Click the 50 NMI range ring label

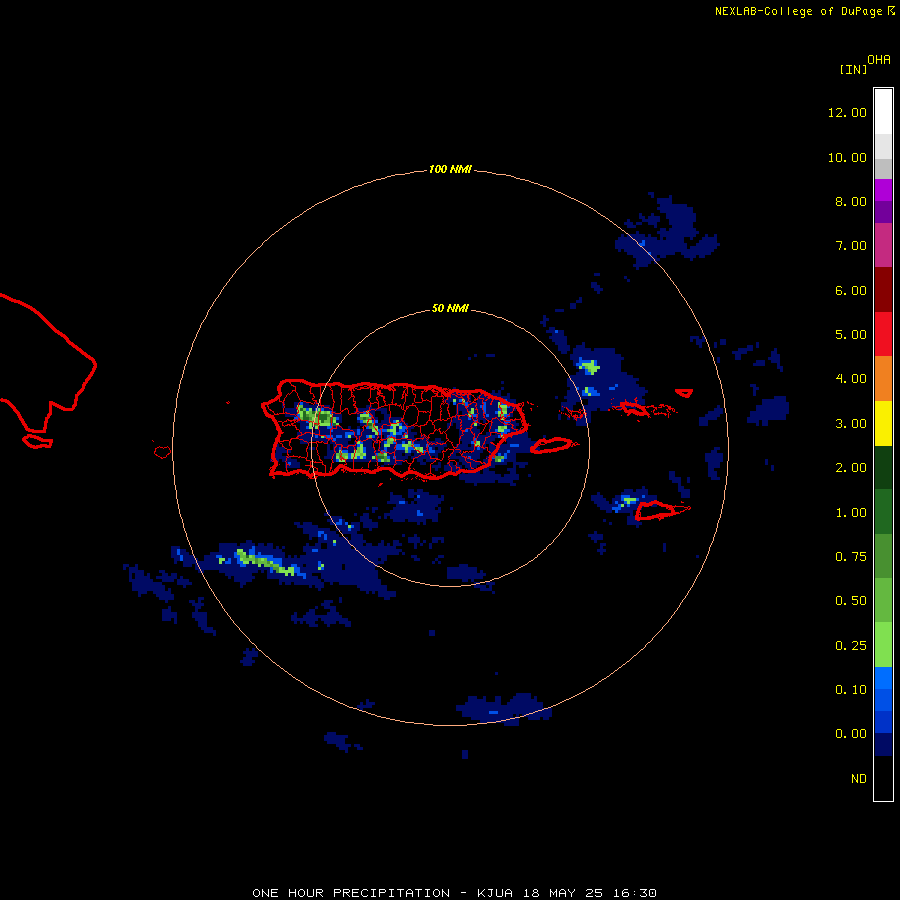(x=450, y=309)
